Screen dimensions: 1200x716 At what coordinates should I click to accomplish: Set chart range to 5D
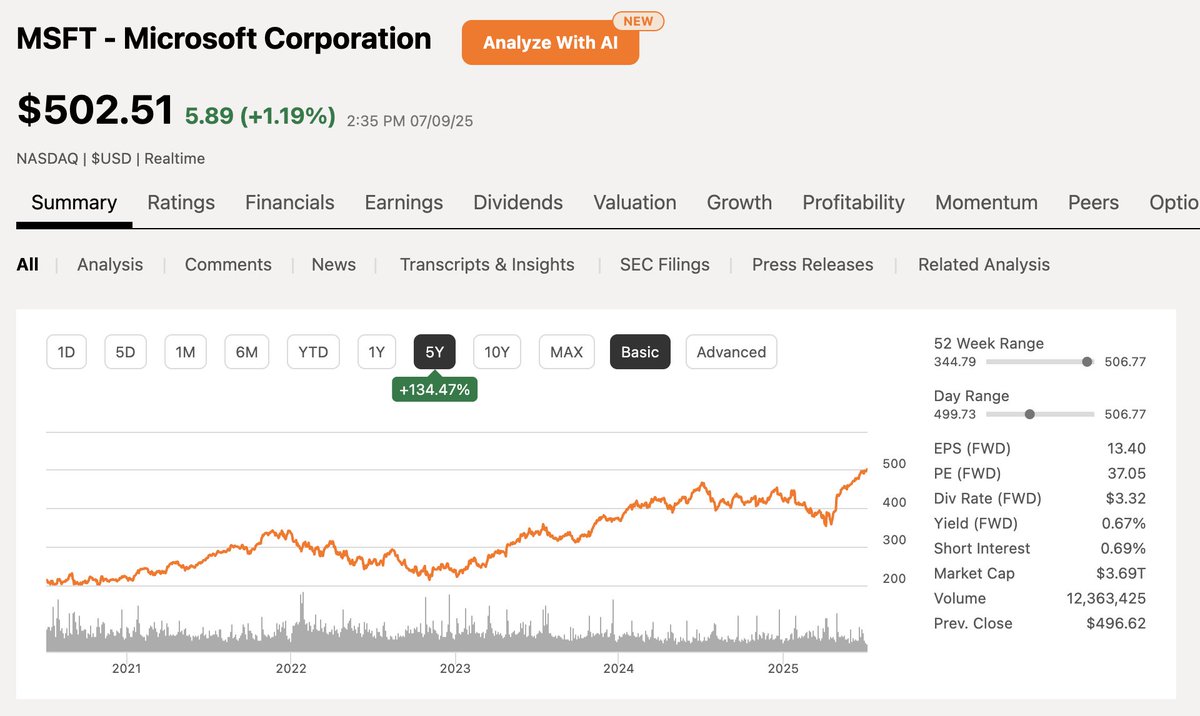coord(125,352)
